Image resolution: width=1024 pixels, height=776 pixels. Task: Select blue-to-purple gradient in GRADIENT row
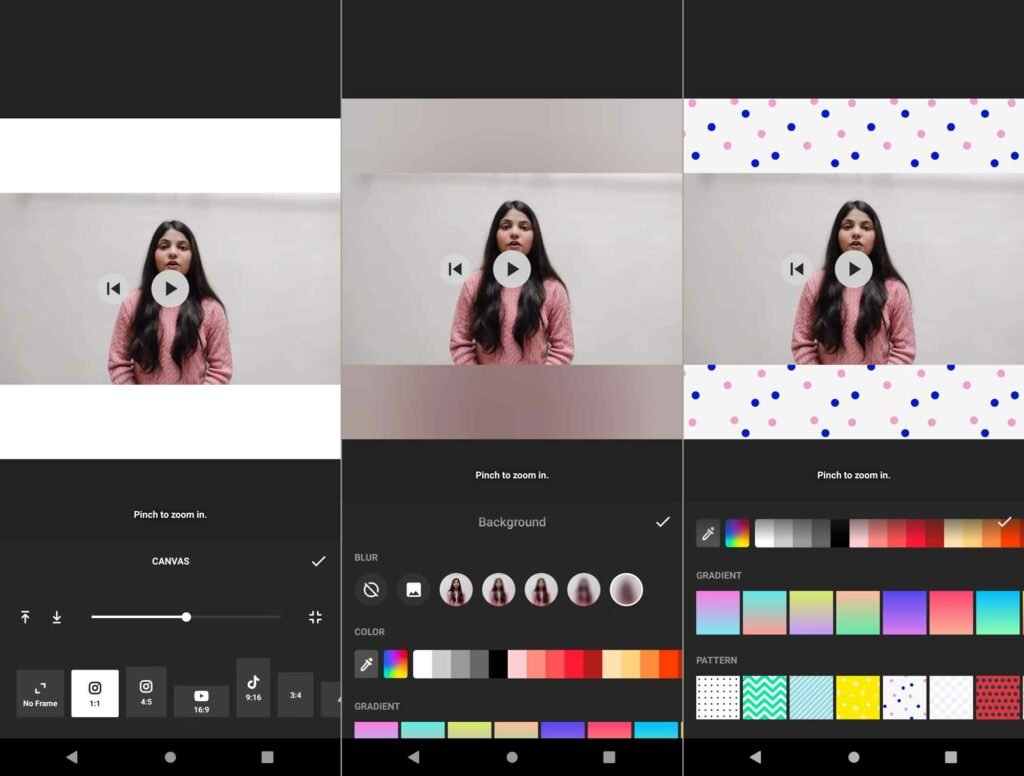click(904, 613)
